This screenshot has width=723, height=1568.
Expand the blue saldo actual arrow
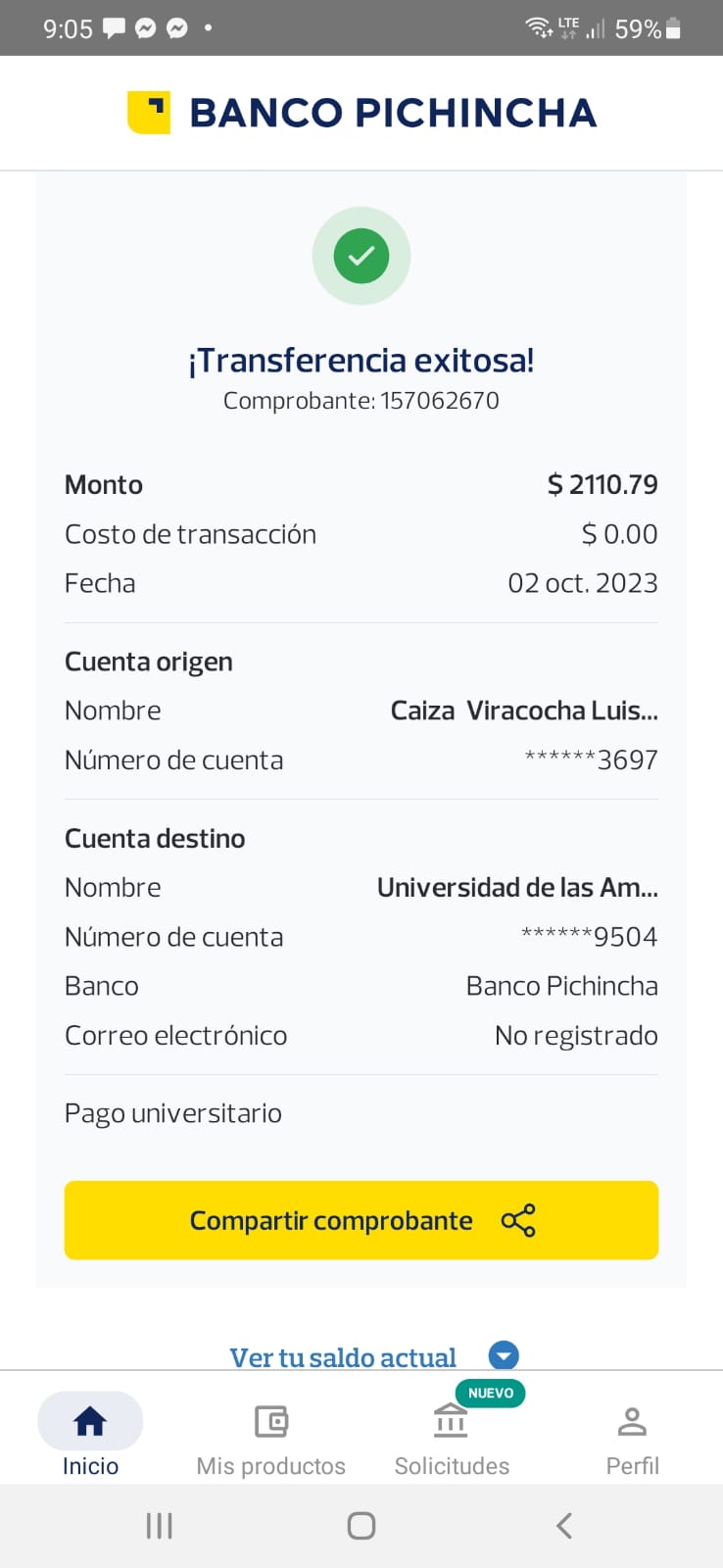[x=504, y=1356]
